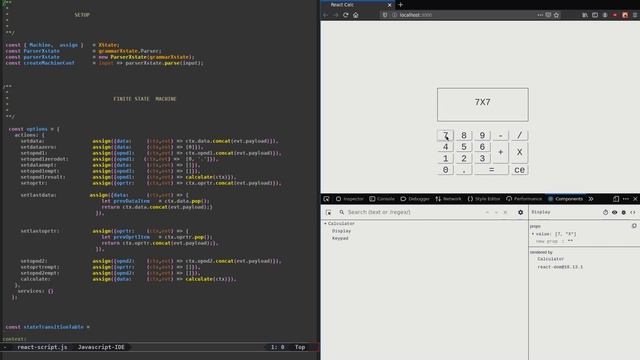
Task: Click Calculator under rendered by
Action: tap(551, 259)
